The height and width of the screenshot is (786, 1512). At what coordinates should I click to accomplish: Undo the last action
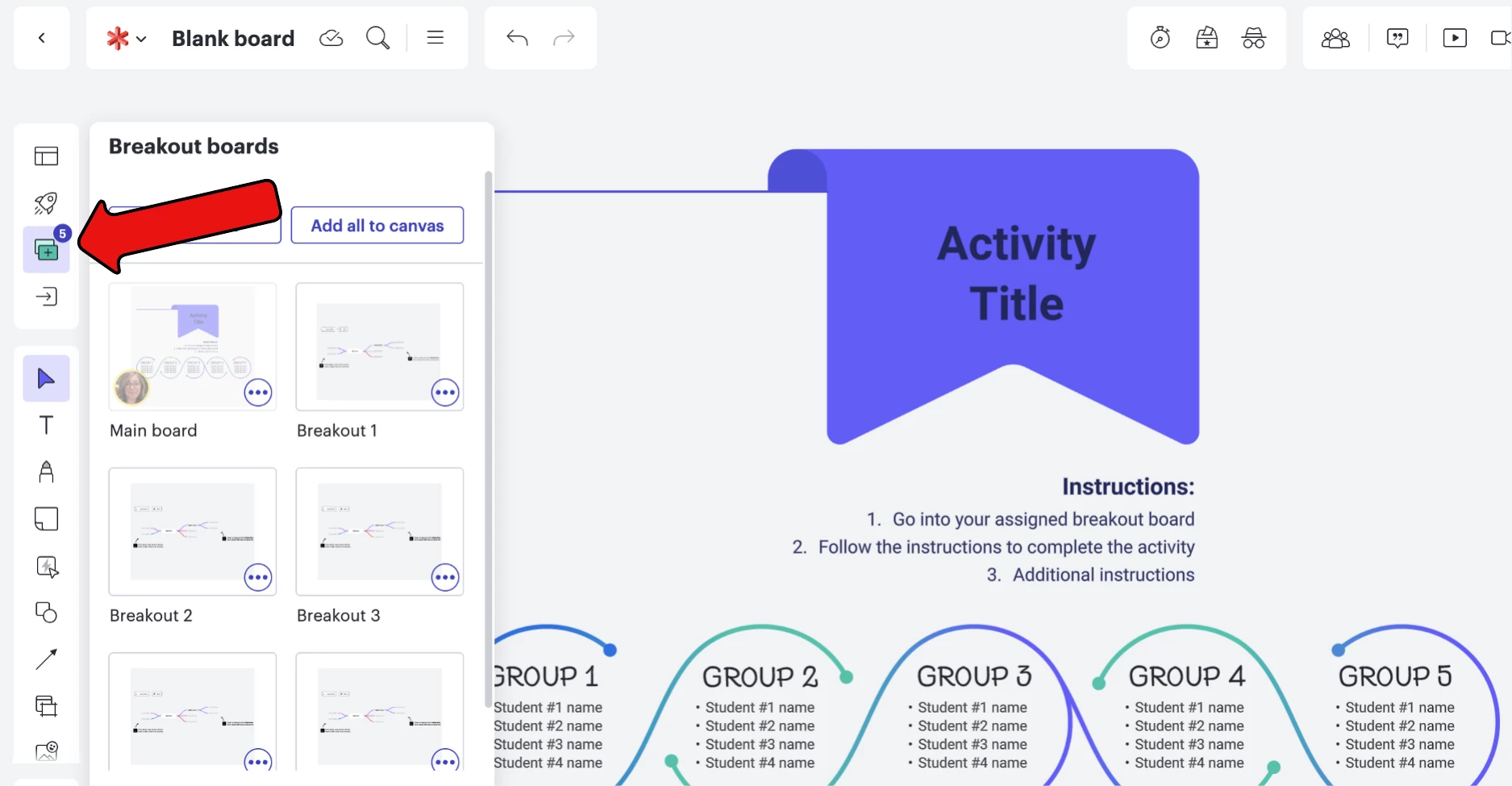click(517, 38)
